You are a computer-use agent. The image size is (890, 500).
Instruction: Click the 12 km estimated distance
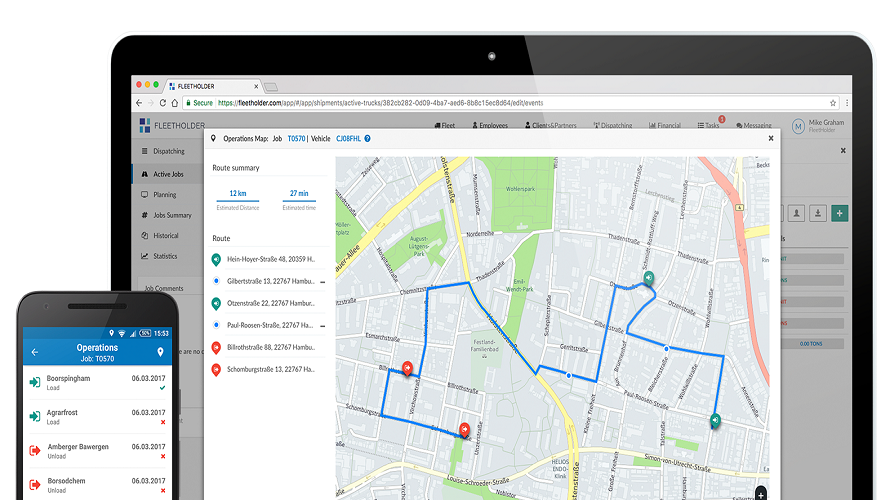click(x=238, y=194)
